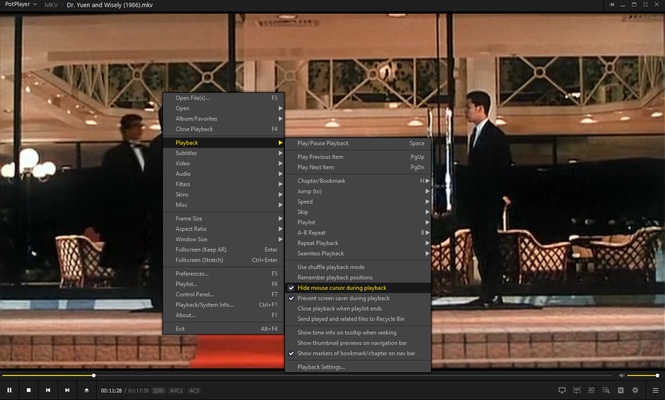Pause the video with the pause button
665x400 pixels.
9,390
